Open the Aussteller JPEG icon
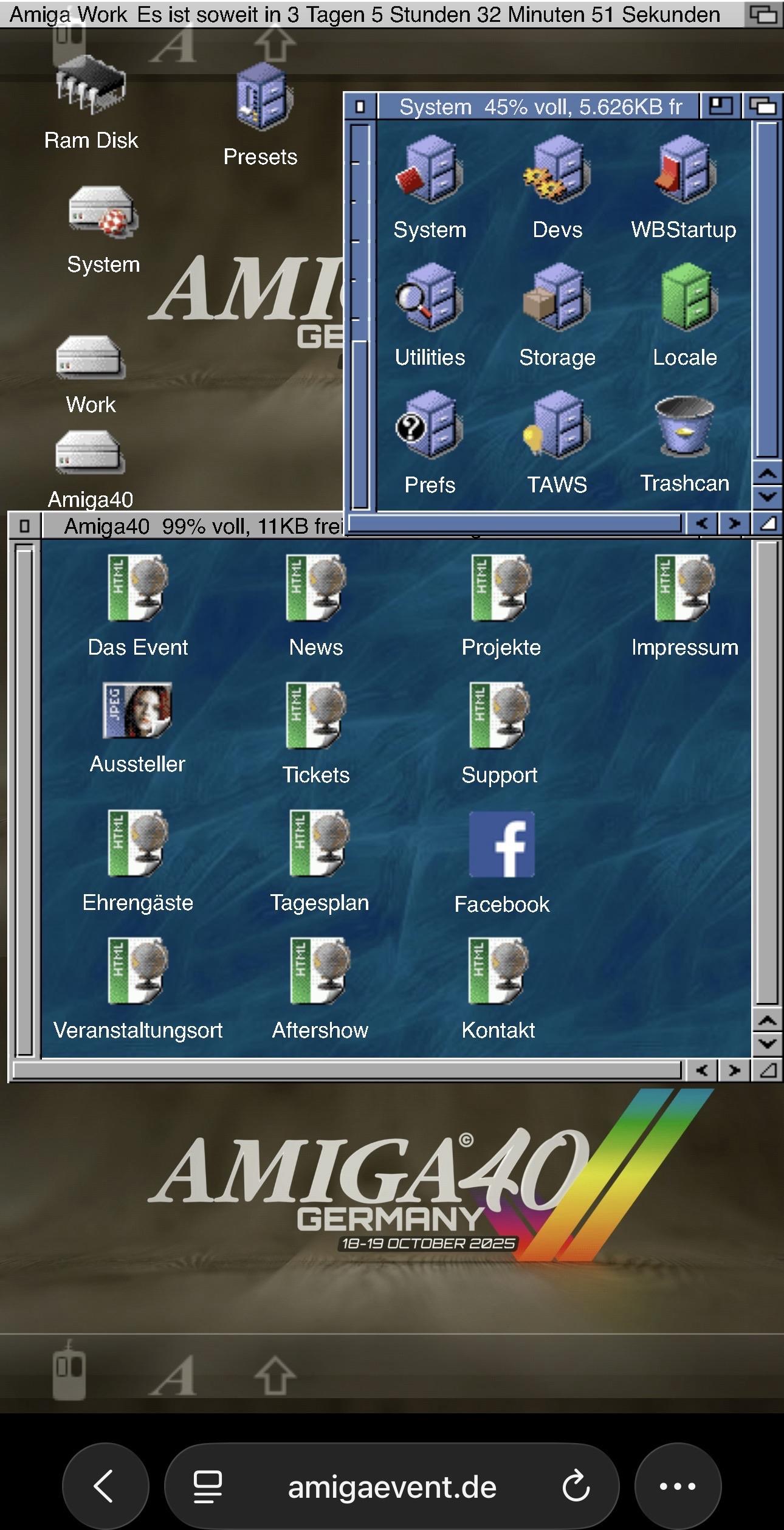This screenshot has width=784, height=1530. coord(137,711)
